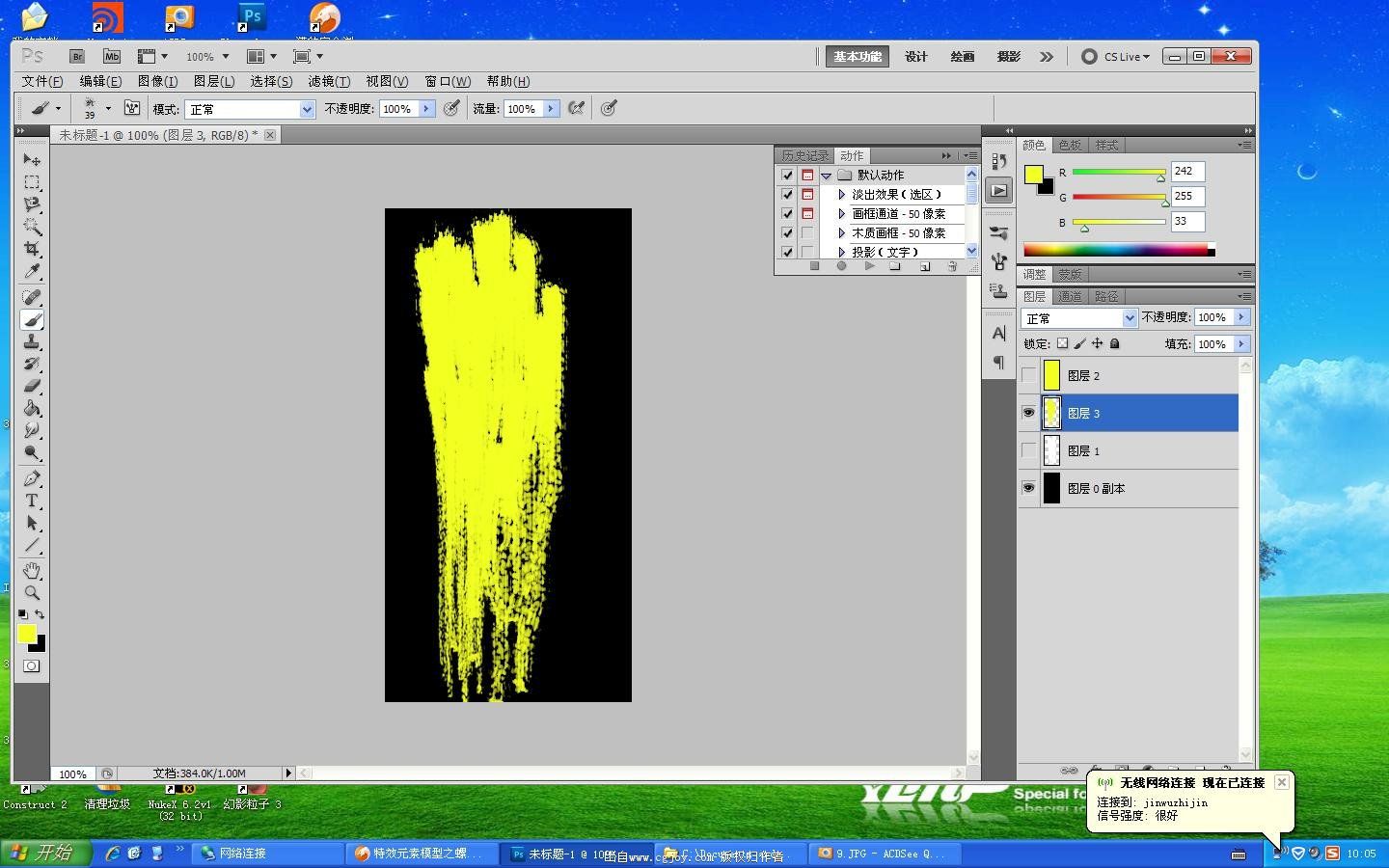The image size is (1389, 868).
Task: Select the Smudge tool
Action: coord(32,430)
